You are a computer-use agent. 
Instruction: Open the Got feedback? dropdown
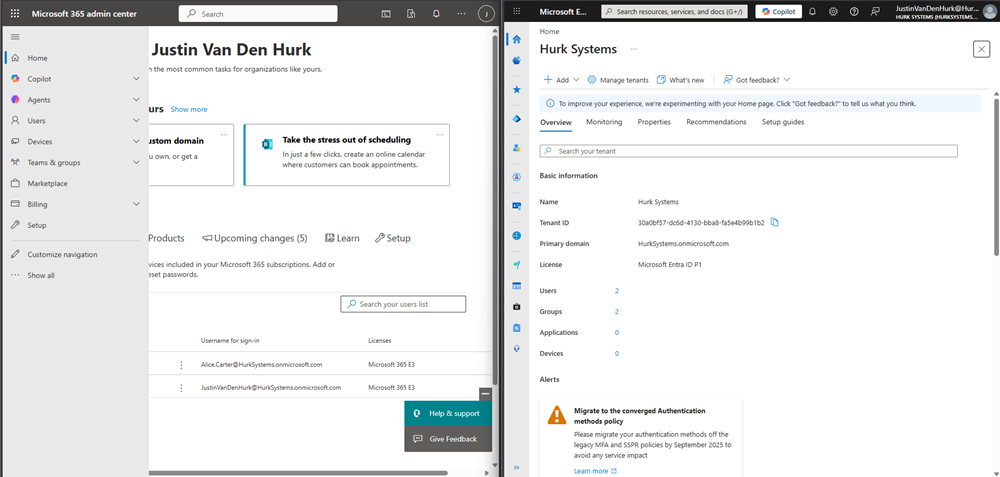(x=756, y=80)
